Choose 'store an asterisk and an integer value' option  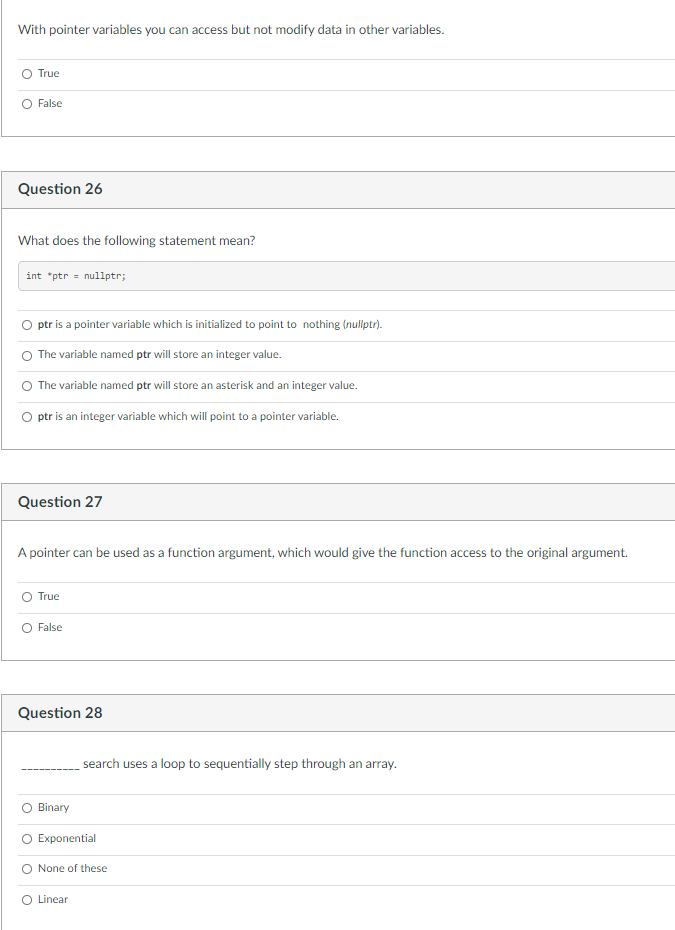pos(27,386)
